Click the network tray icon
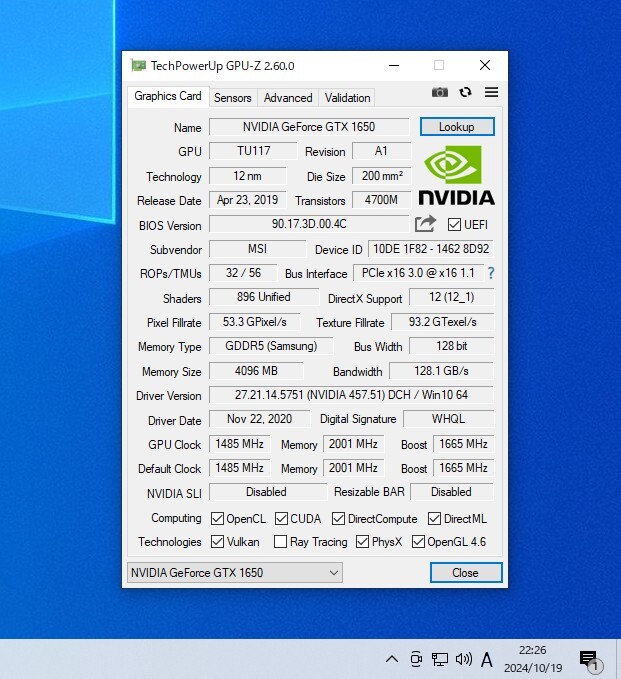621x679 pixels. 440,659
